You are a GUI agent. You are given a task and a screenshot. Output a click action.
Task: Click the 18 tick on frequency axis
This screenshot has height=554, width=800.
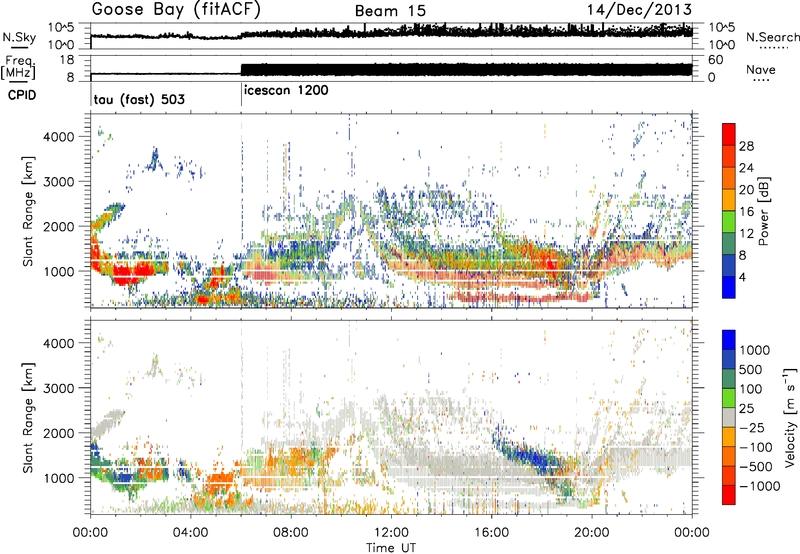click(x=66, y=60)
